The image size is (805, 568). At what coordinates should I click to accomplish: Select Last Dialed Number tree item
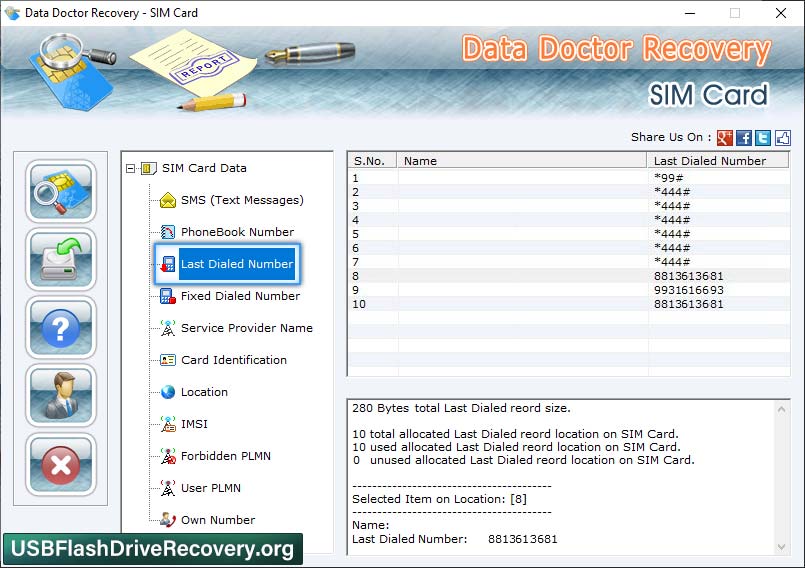237,264
